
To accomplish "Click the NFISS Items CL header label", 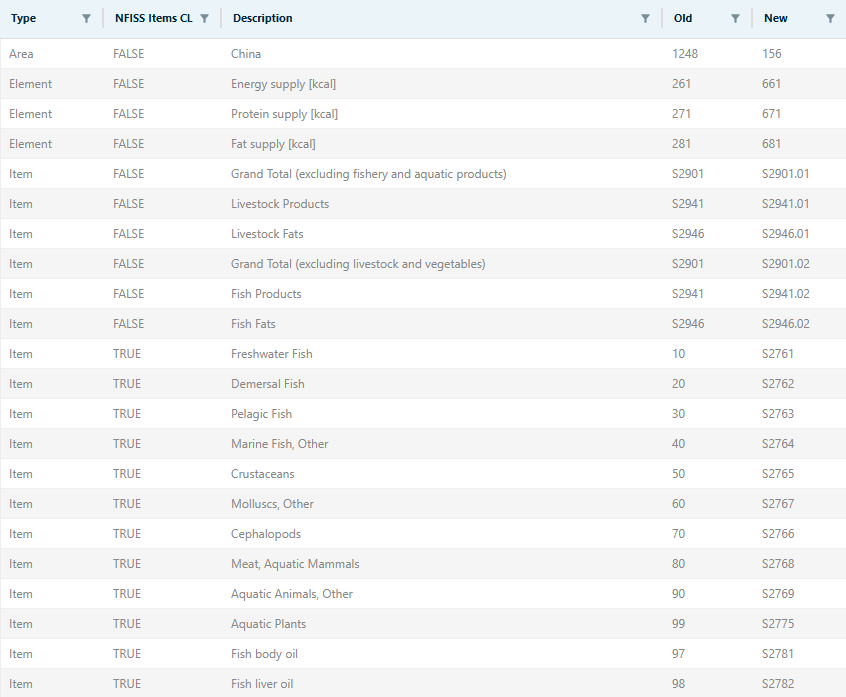I will tap(153, 18).
